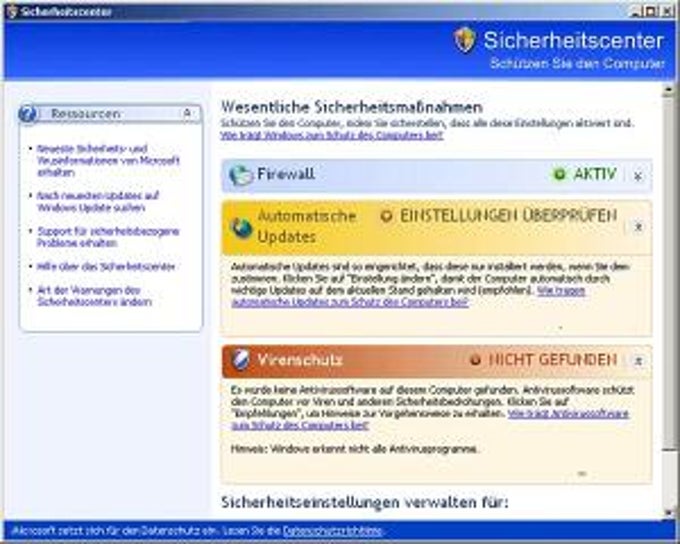Open the Datenschutzrichtlinie link in footer
The height and width of the screenshot is (544, 680).
(x=333, y=531)
